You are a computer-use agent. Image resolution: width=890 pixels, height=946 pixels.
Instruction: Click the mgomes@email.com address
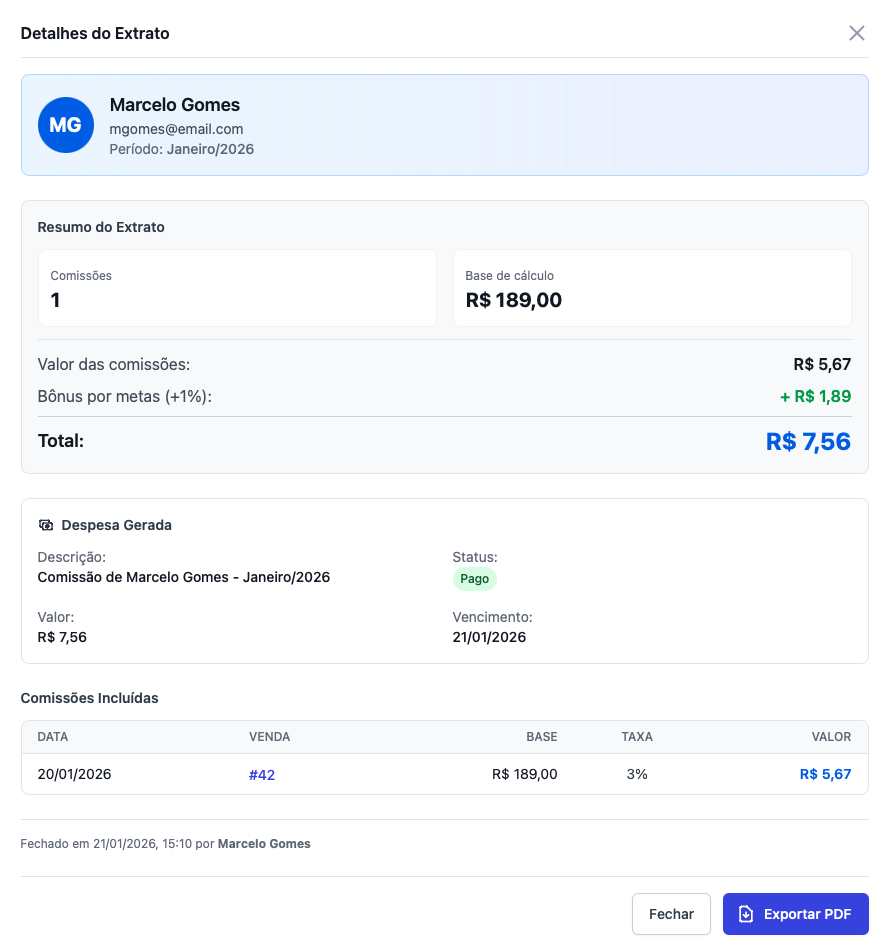point(176,129)
